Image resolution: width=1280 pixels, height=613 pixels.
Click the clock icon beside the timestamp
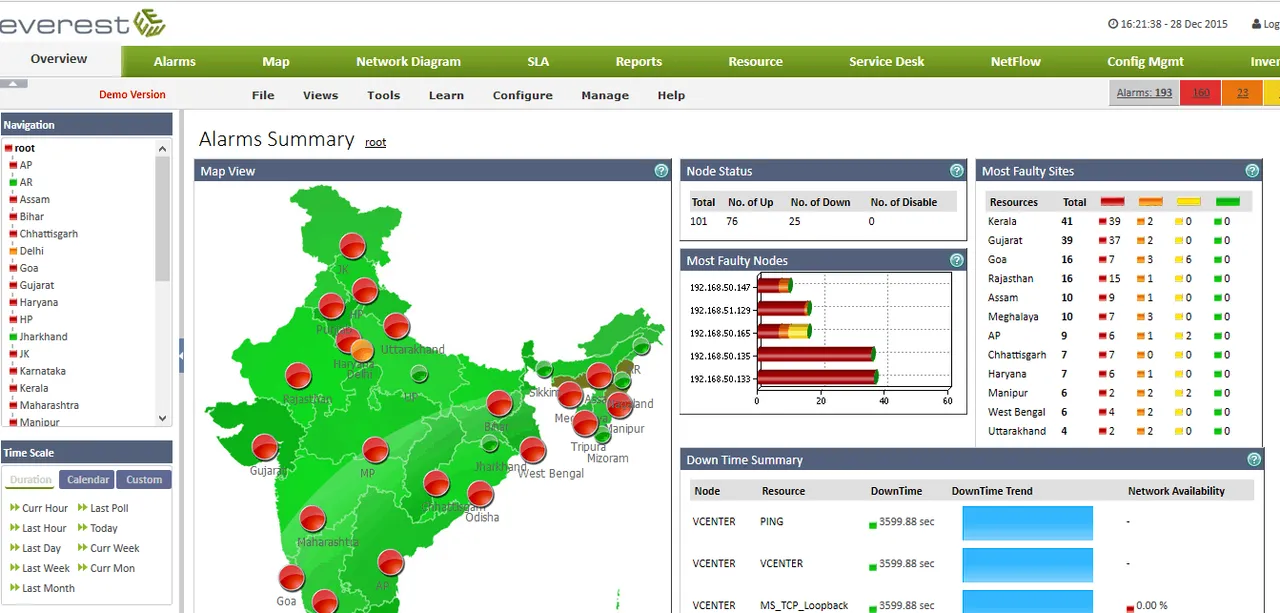[1113, 24]
